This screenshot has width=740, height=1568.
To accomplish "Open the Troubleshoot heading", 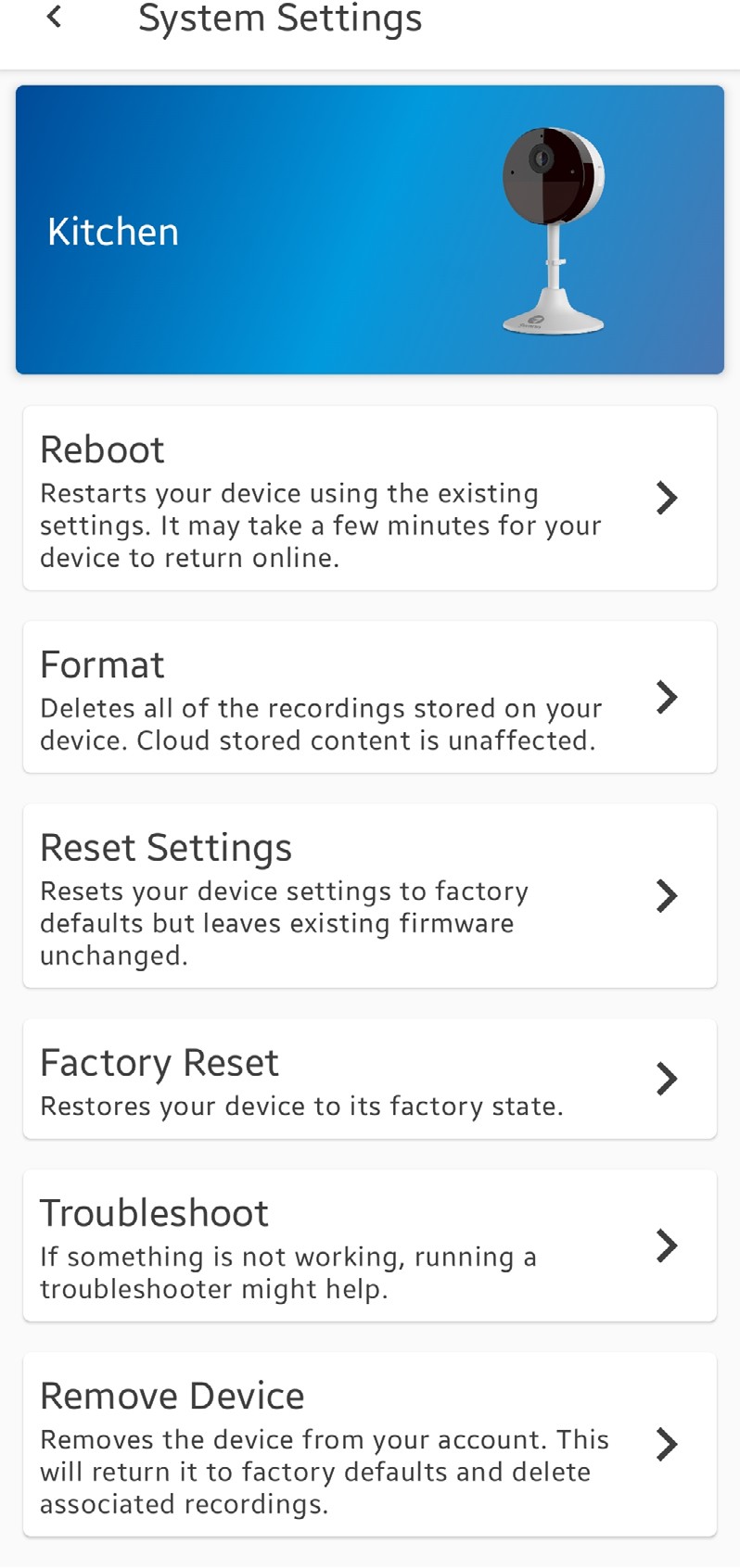I will [x=154, y=1213].
